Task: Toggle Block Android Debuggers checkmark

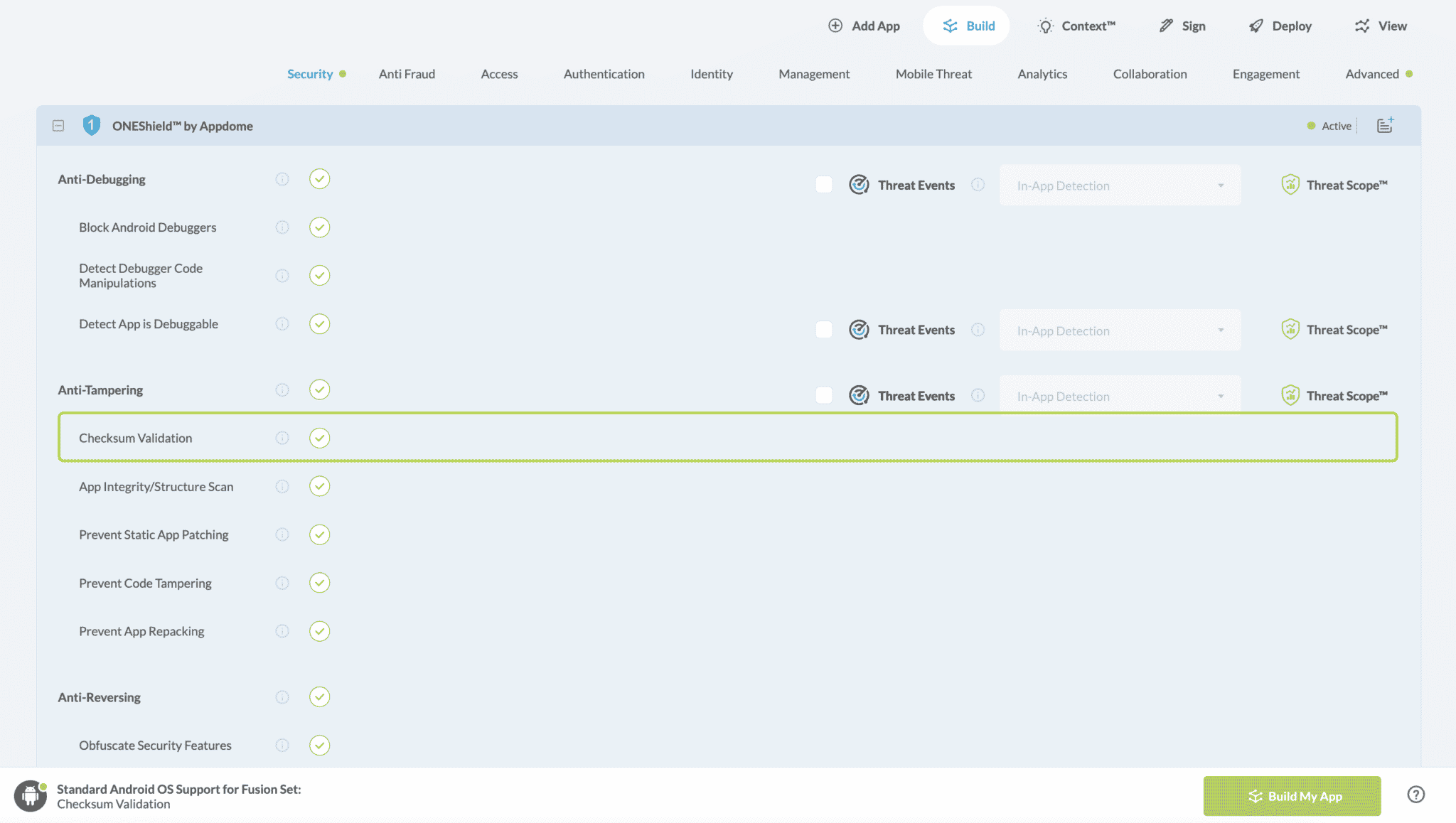Action: point(319,227)
